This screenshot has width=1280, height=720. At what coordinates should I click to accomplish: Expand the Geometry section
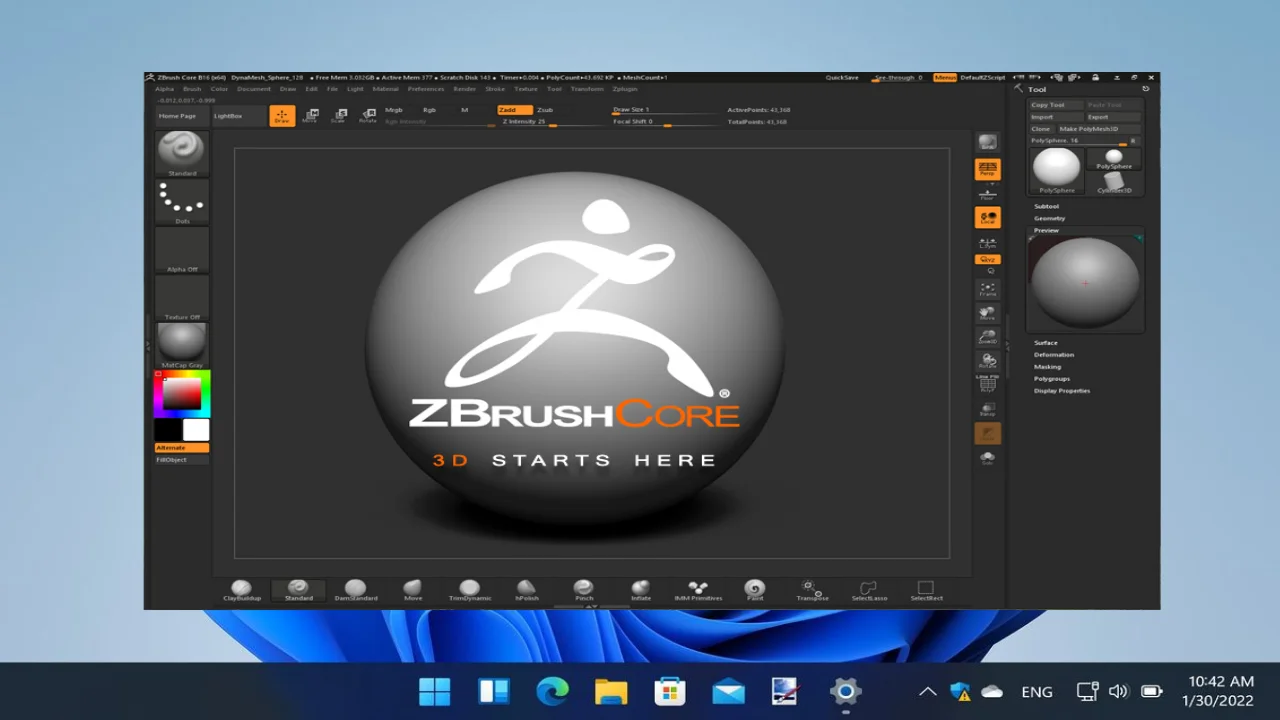click(1049, 218)
